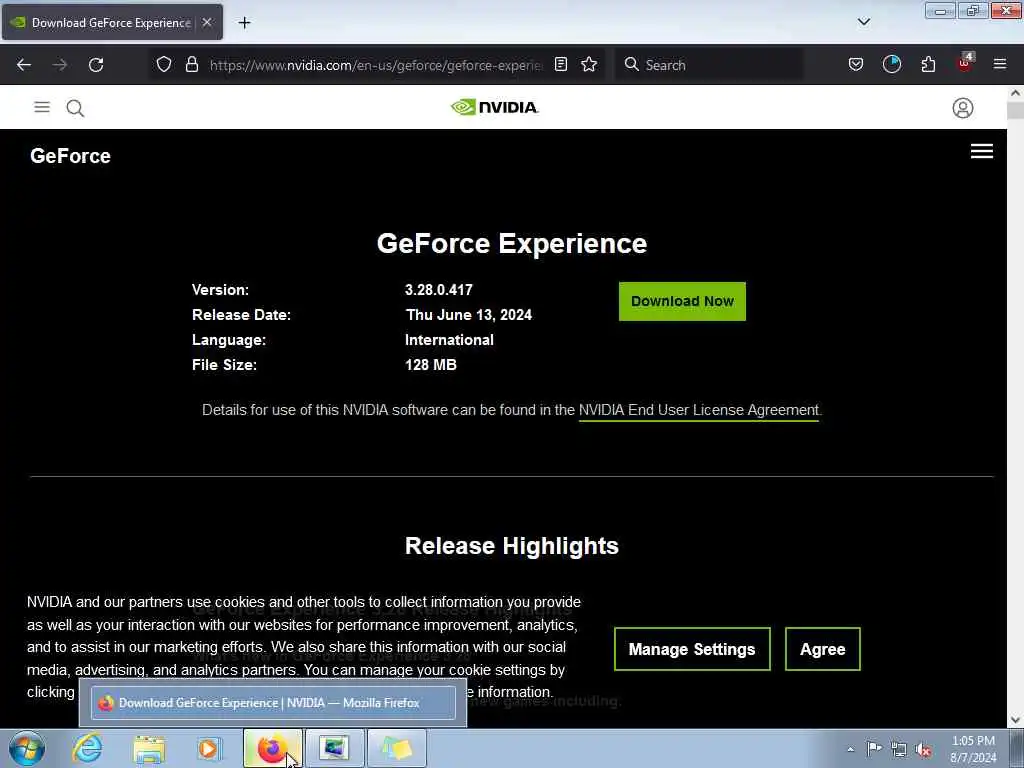Click the file size value 128 MB
The height and width of the screenshot is (768, 1024).
[x=430, y=365]
